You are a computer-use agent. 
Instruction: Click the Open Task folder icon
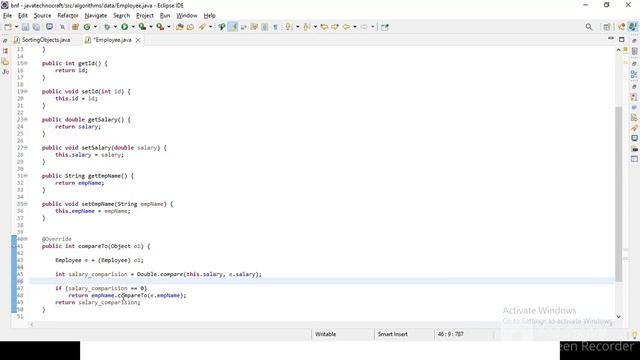click(x=190, y=27)
